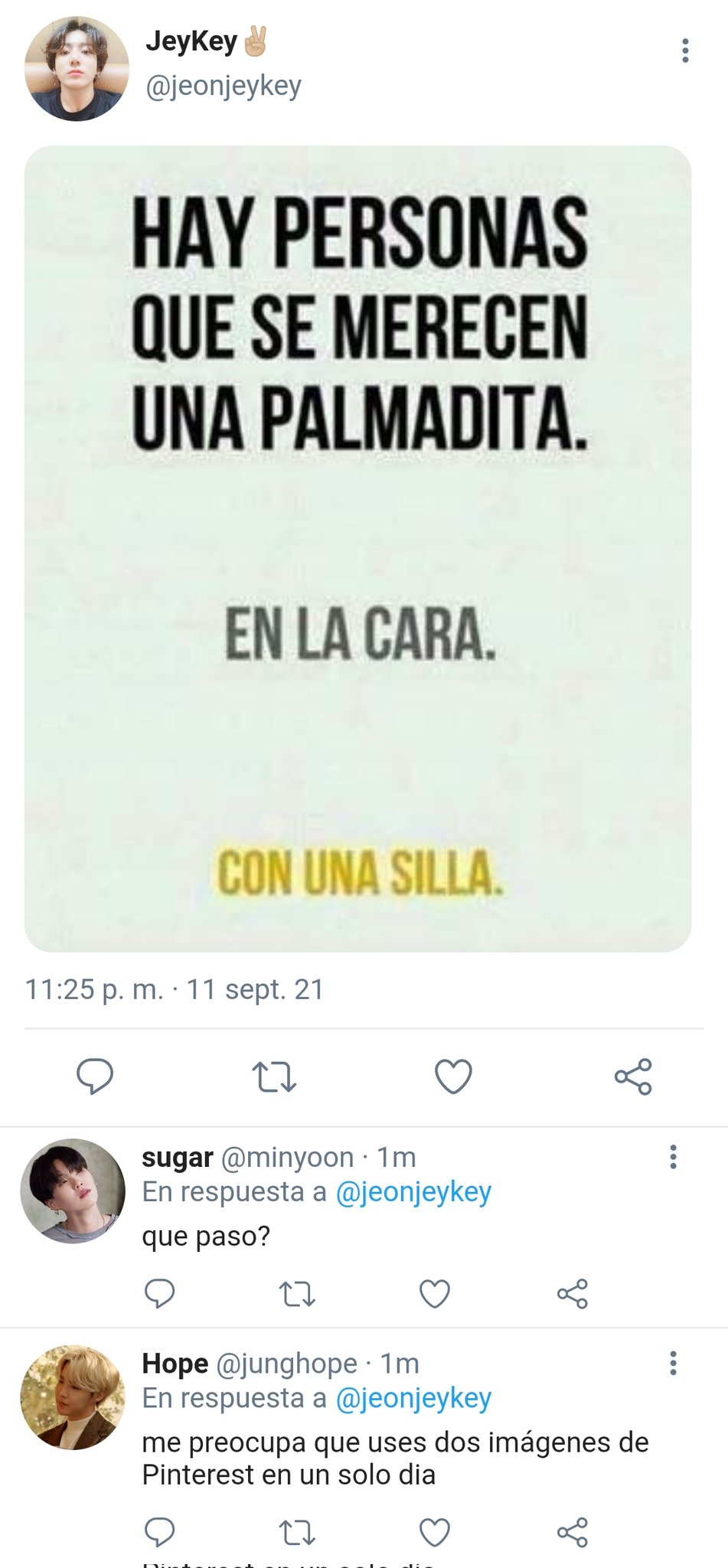Reply to Hope's comment

160,1532
